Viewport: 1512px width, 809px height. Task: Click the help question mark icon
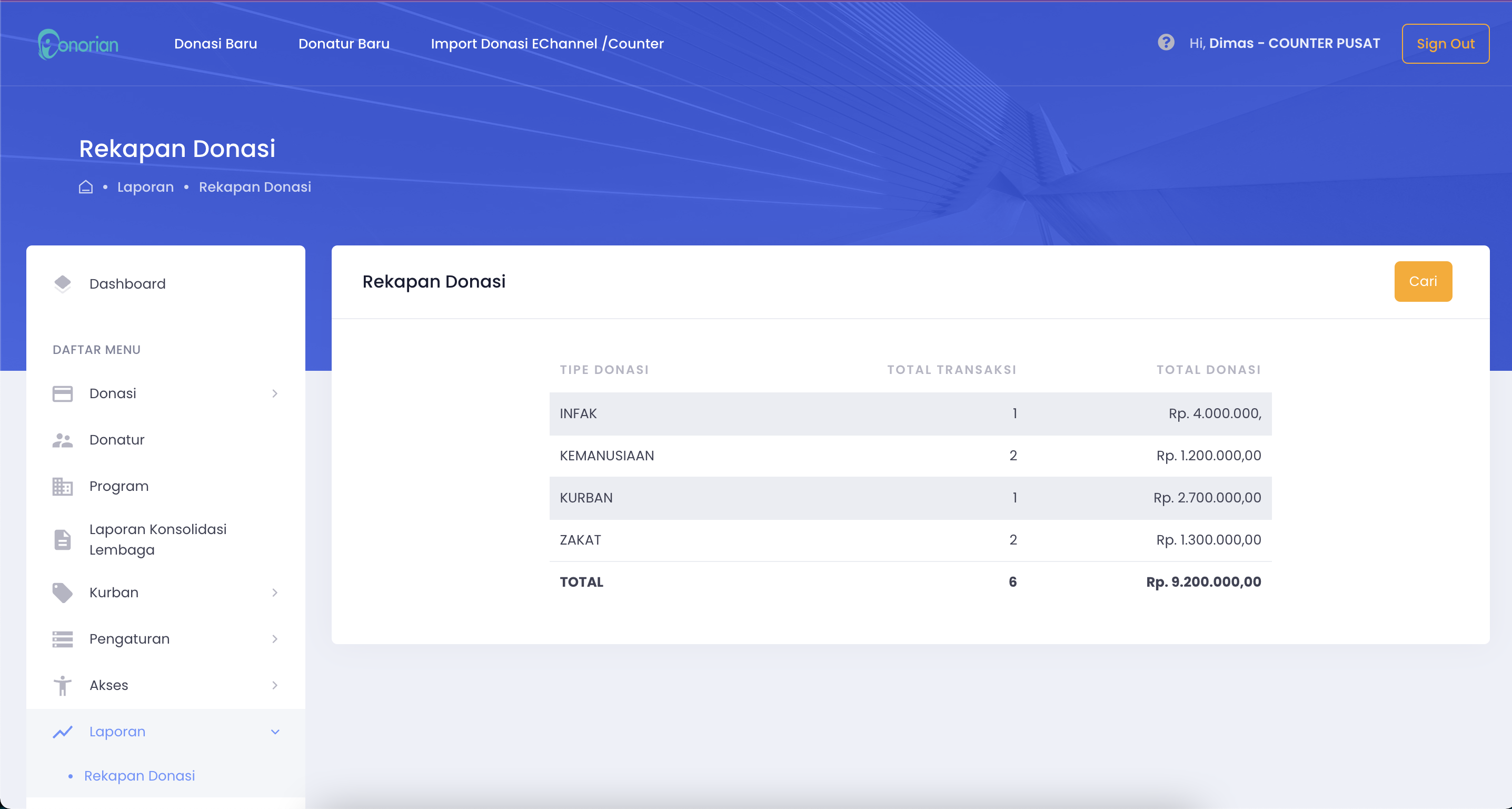coord(1166,43)
